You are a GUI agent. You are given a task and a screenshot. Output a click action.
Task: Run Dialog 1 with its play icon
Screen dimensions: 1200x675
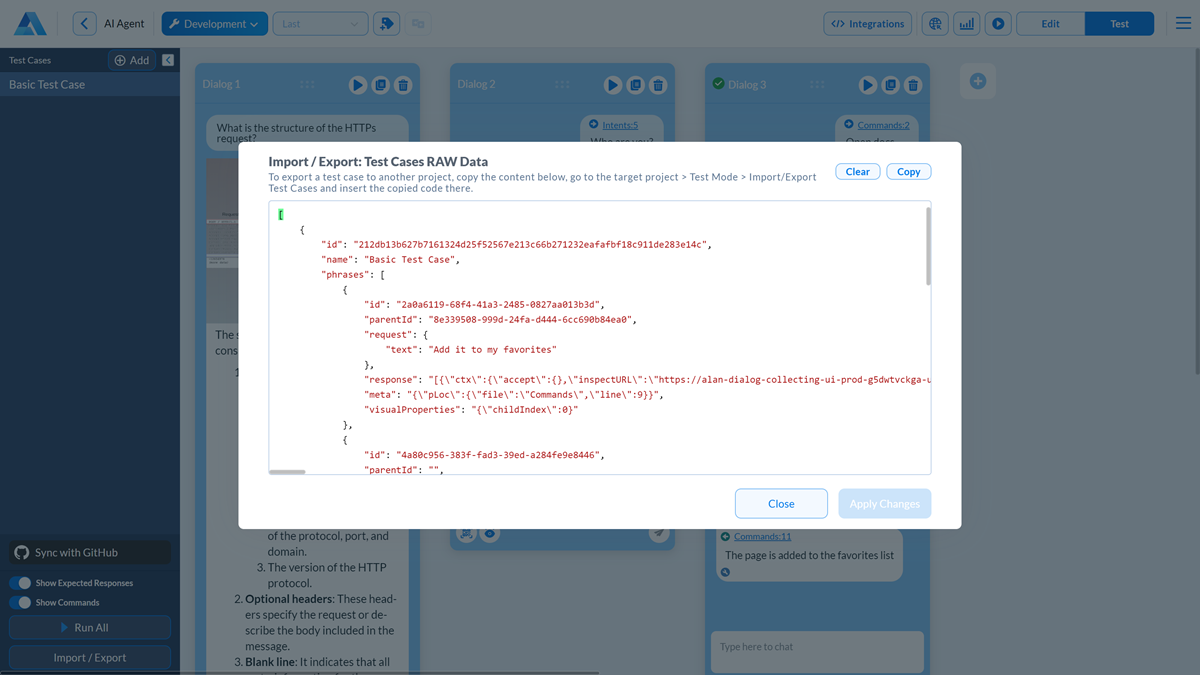point(357,85)
